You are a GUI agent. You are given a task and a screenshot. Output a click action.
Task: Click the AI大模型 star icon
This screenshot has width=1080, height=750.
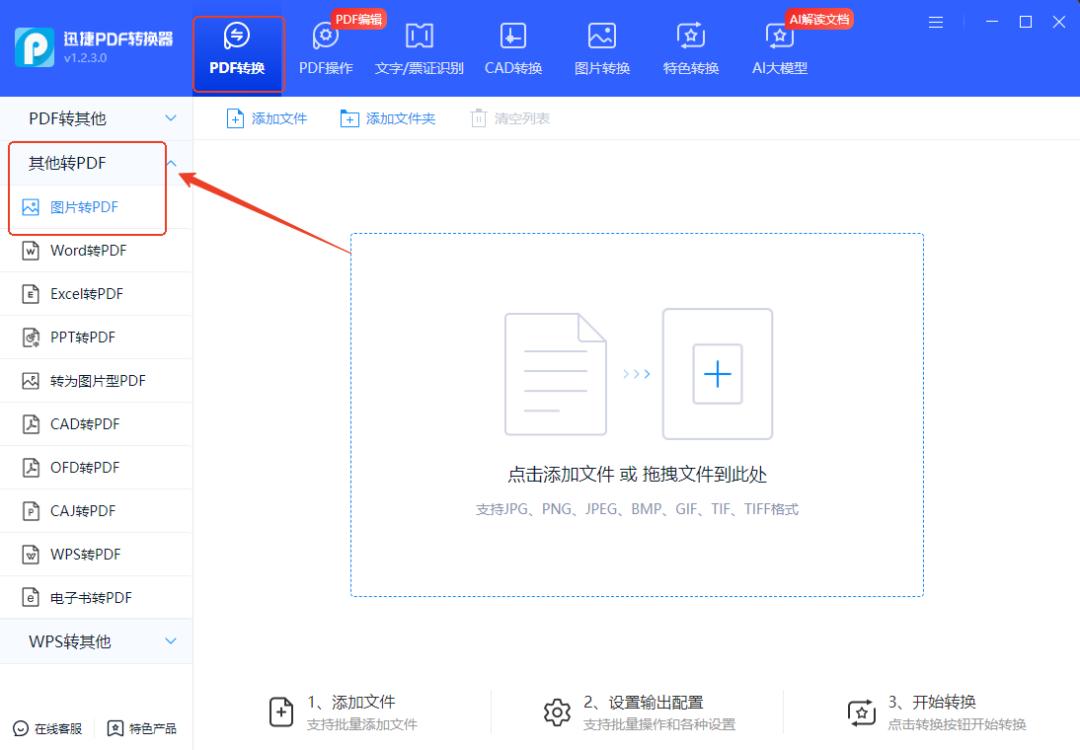pos(779,36)
